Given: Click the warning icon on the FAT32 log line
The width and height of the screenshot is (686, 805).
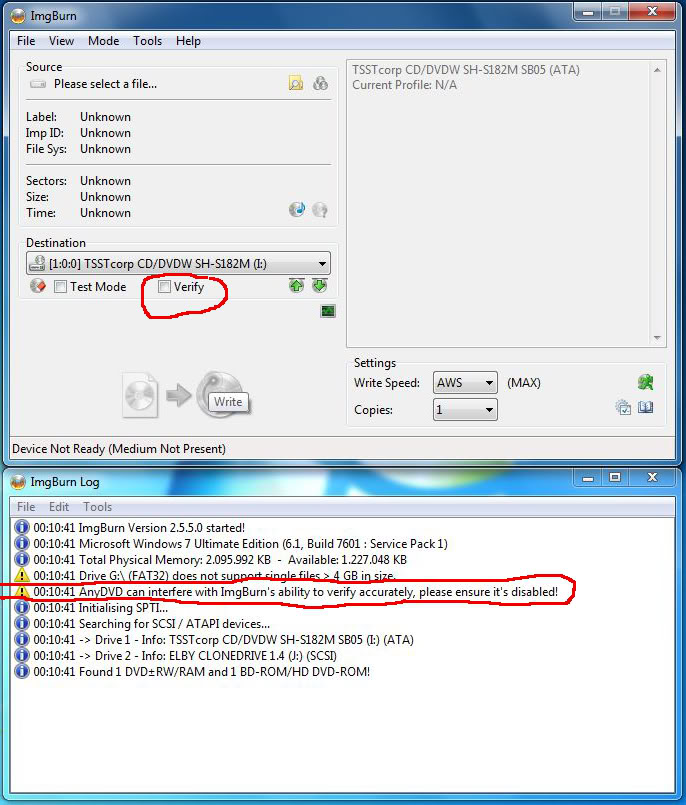Looking at the screenshot, I should click(x=22, y=576).
